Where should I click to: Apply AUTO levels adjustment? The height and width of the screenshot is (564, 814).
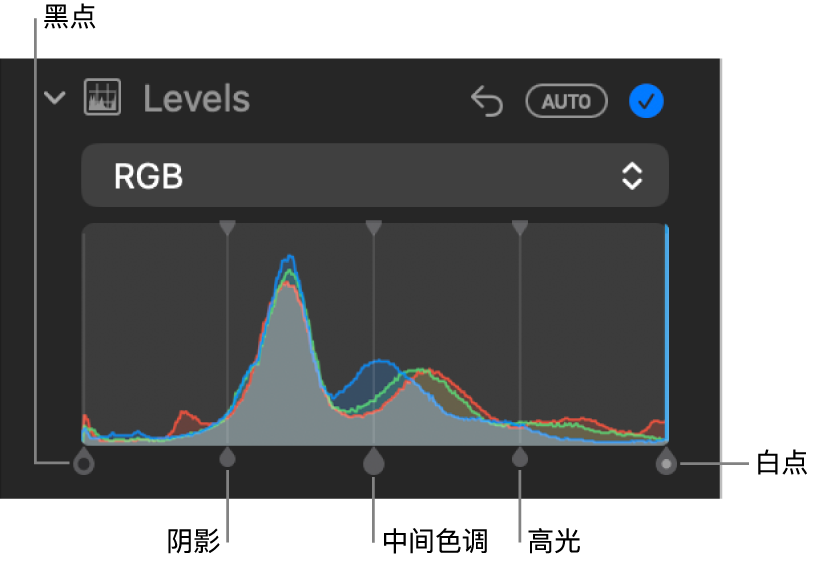[x=566, y=101]
